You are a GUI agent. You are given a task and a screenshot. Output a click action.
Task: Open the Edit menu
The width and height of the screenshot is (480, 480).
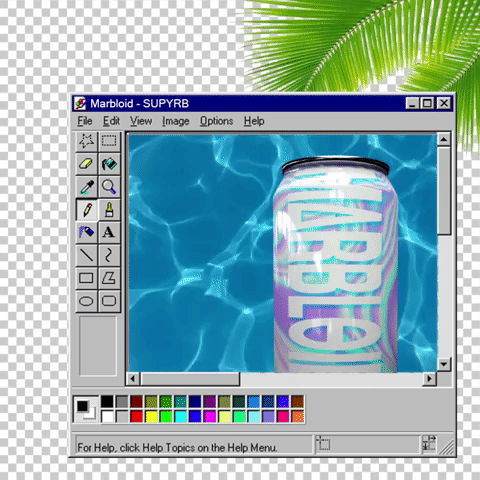coord(111,121)
